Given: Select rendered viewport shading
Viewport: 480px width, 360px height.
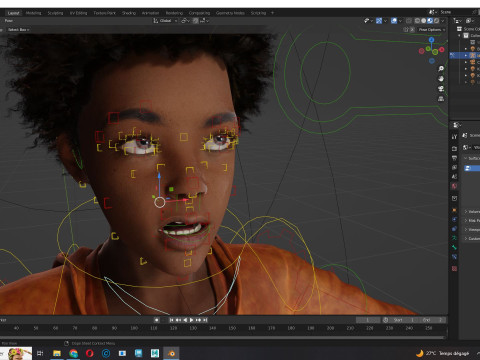Looking at the screenshot, I should (436, 21).
